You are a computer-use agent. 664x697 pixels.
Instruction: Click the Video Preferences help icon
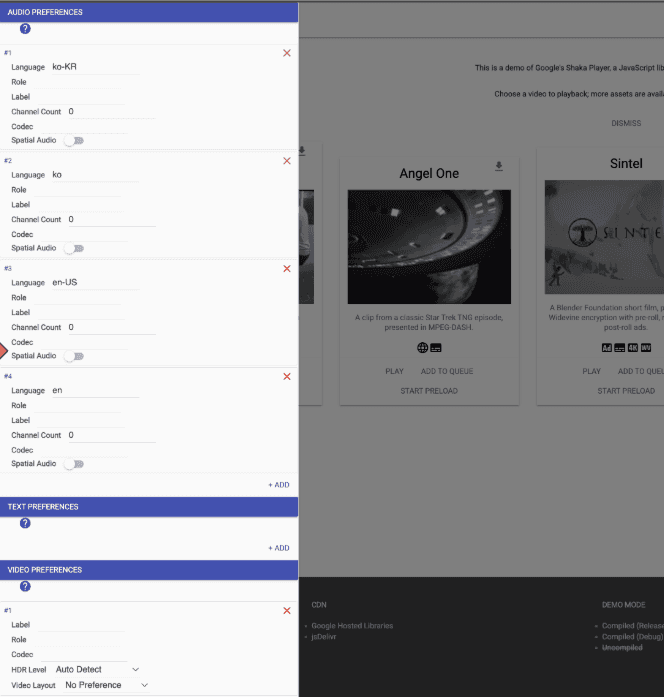pos(25,586)
